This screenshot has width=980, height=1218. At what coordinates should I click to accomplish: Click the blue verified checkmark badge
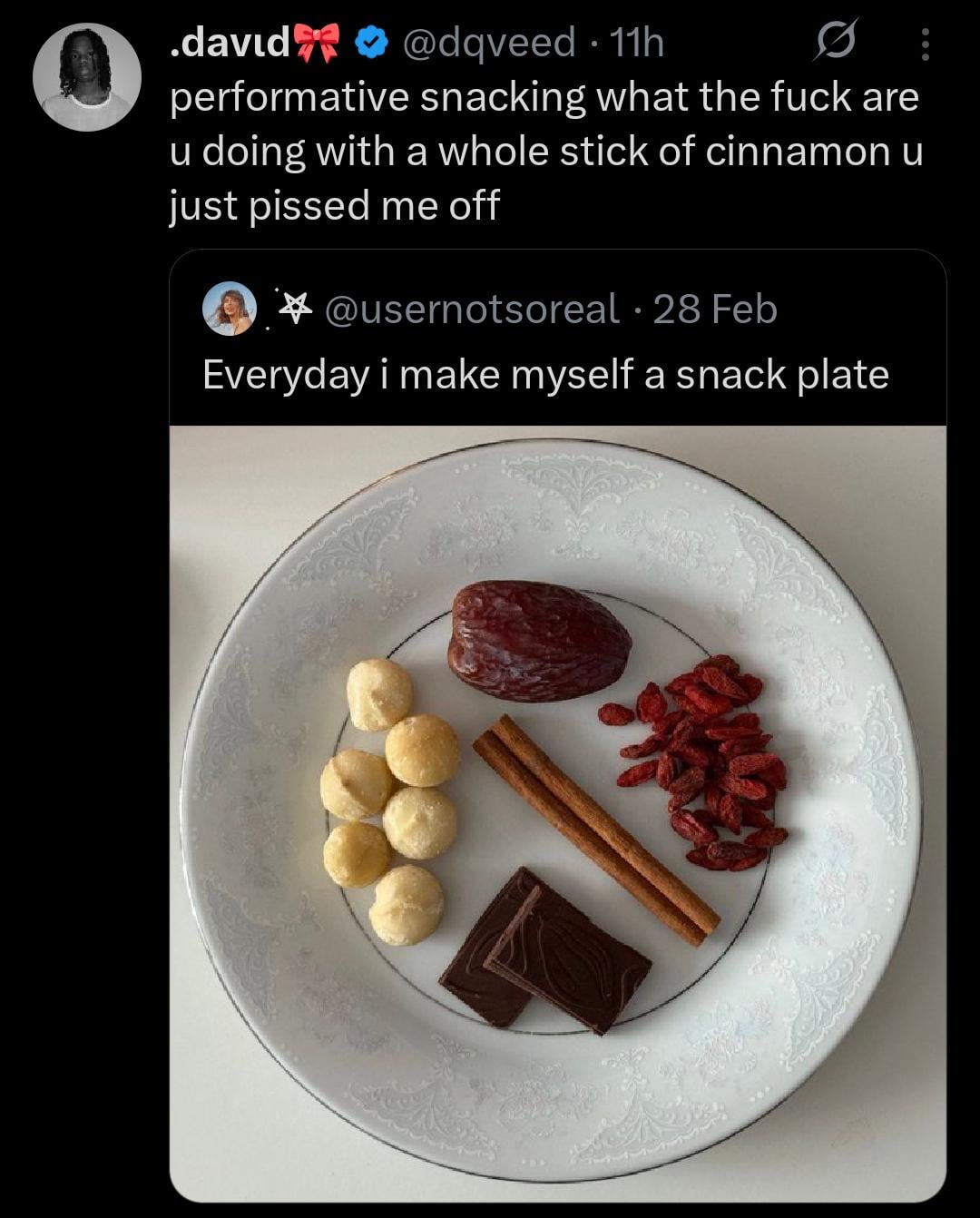pos(370,43)
